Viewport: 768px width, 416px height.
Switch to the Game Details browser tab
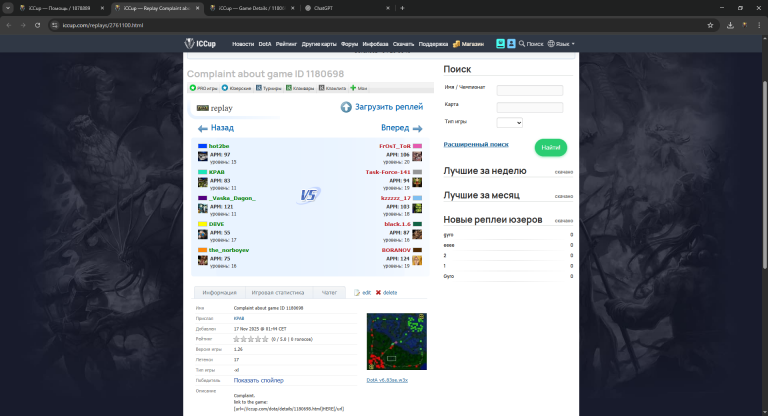click(x=252, y=8)
